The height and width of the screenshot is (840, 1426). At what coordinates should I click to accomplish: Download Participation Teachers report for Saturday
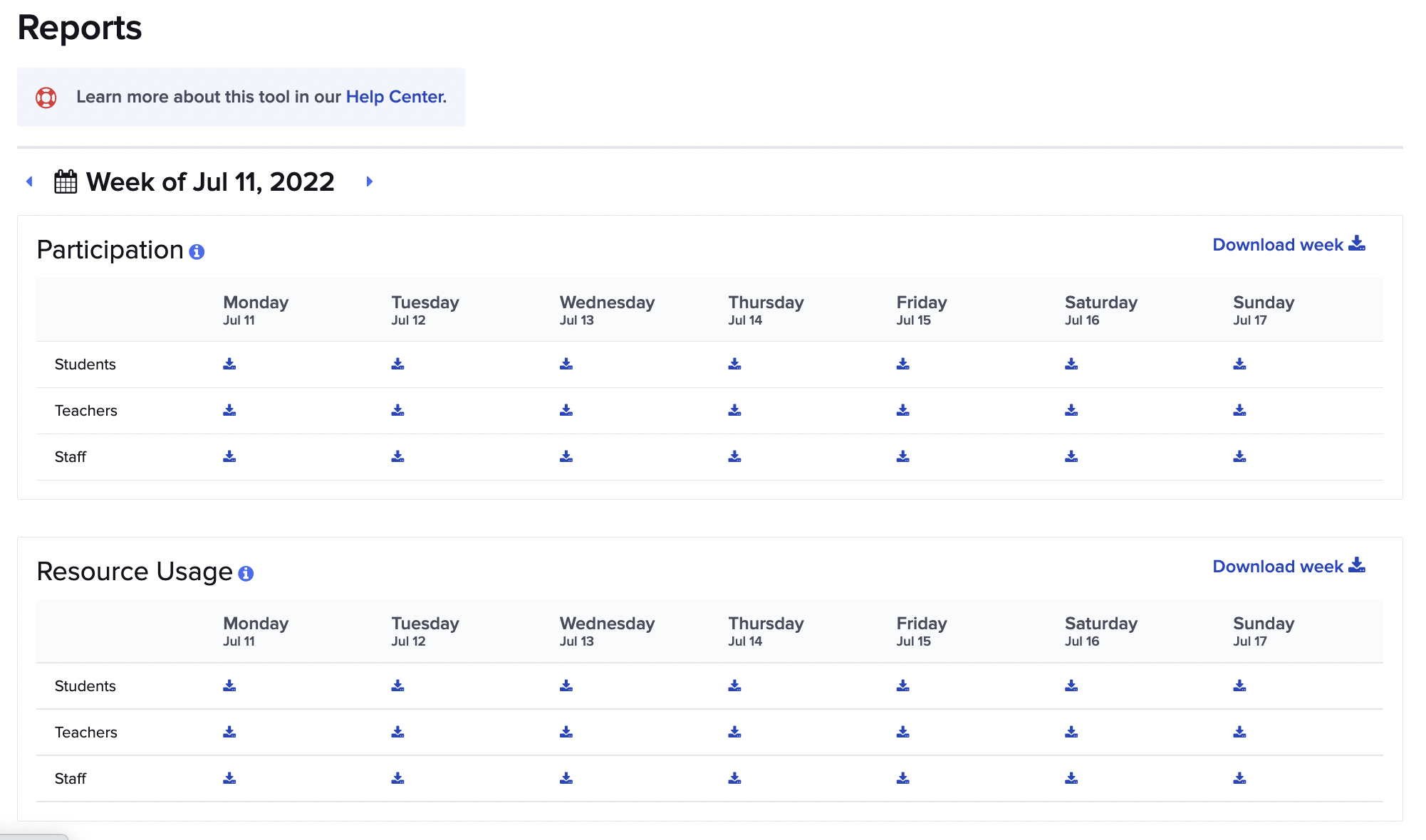1071,410
